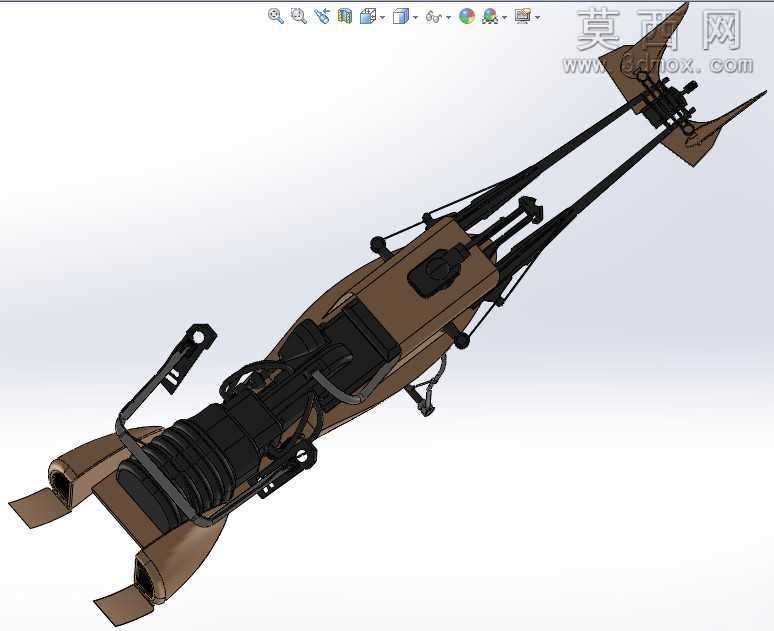Restore the Previous View
The width and height of the screenshot is (774, 631).
coord(322,16)
